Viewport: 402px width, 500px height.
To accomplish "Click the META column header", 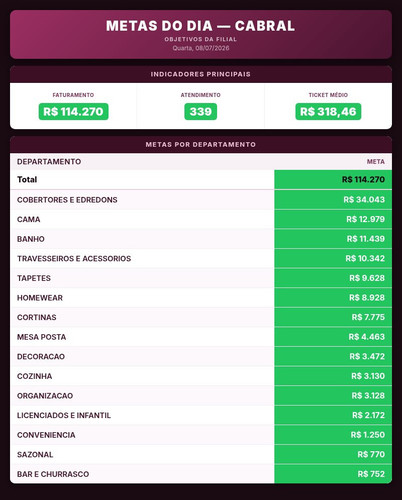I will [x=376, y=162].
